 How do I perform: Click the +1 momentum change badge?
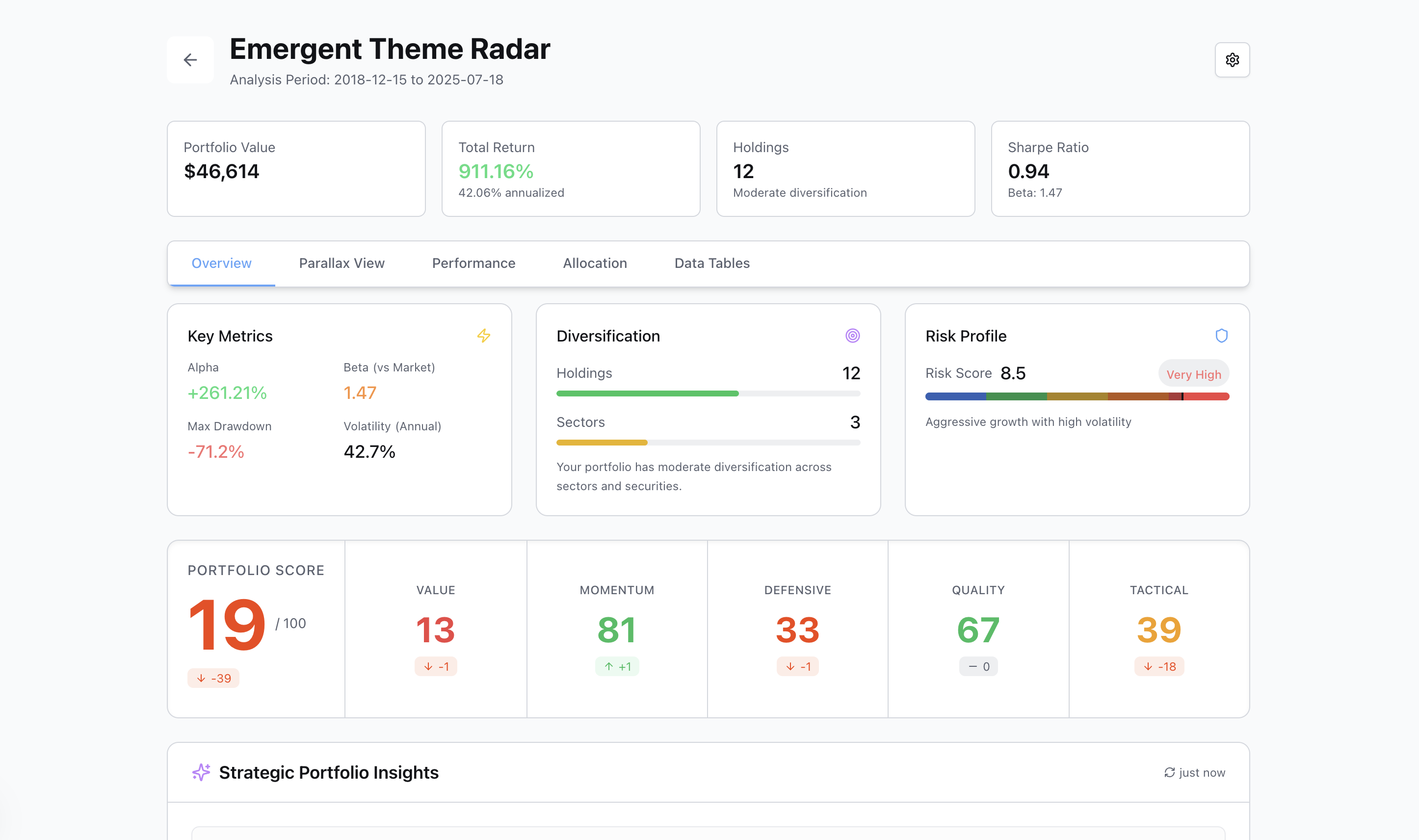click(x=616, y=666)
